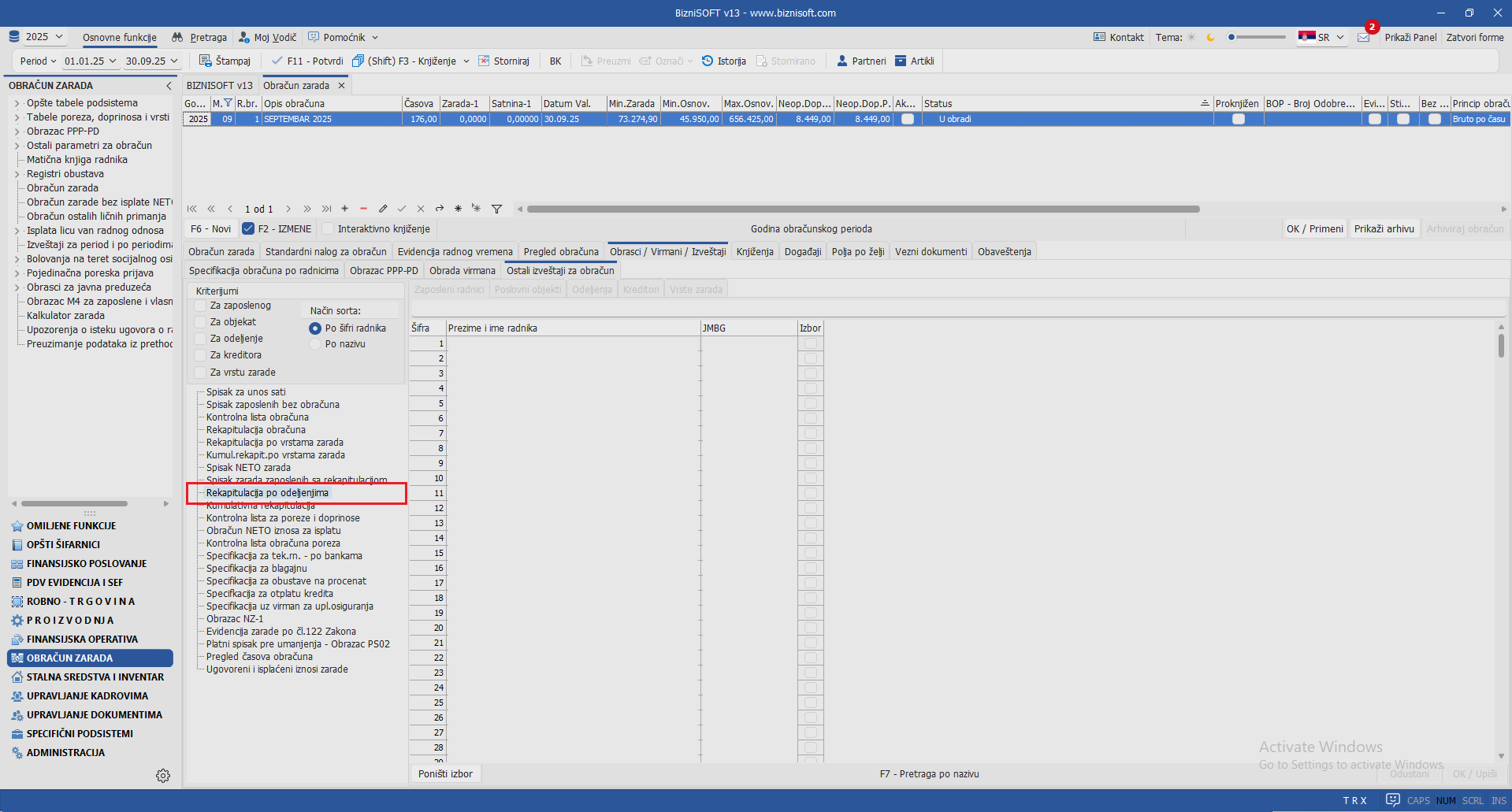This screenshot has width=1512, height=812.
Task: Switch to the Knjiženja tab
Action: click(x=755, y=252)
